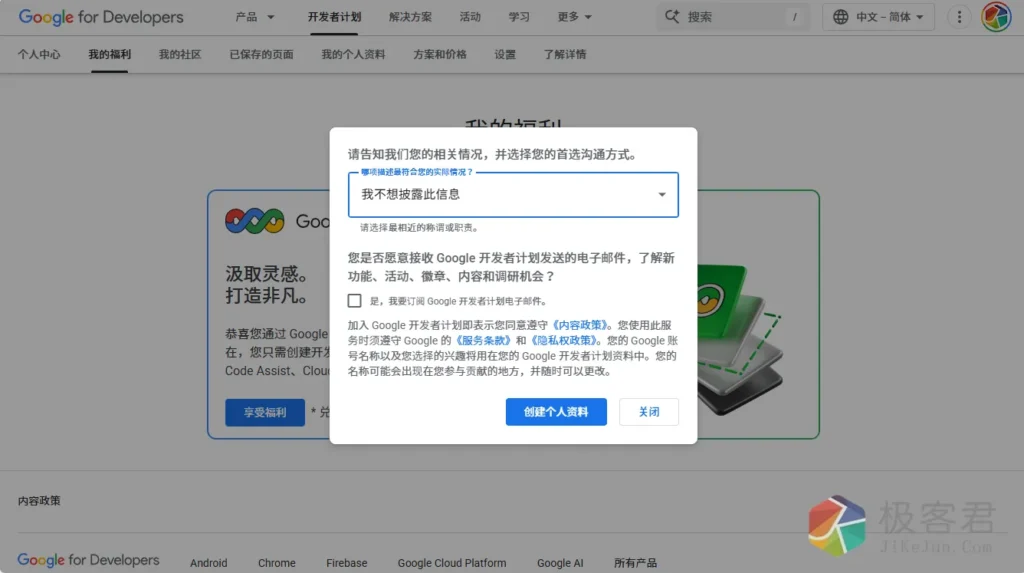Click the Google for Developers header logo
The height and width of the screenshot is (573, 1024).
[x=101, y=17]
